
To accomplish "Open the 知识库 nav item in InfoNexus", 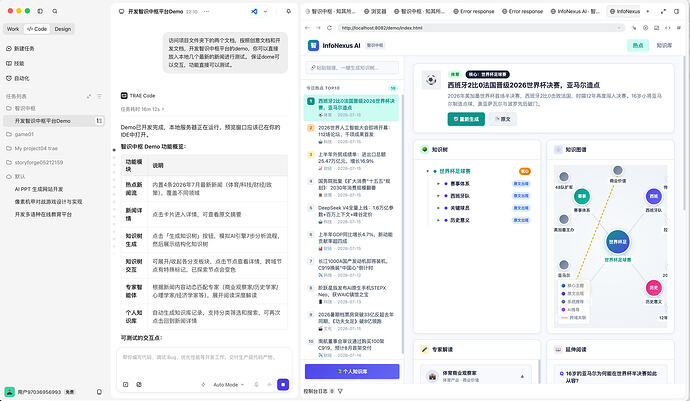I will (664, 45).
